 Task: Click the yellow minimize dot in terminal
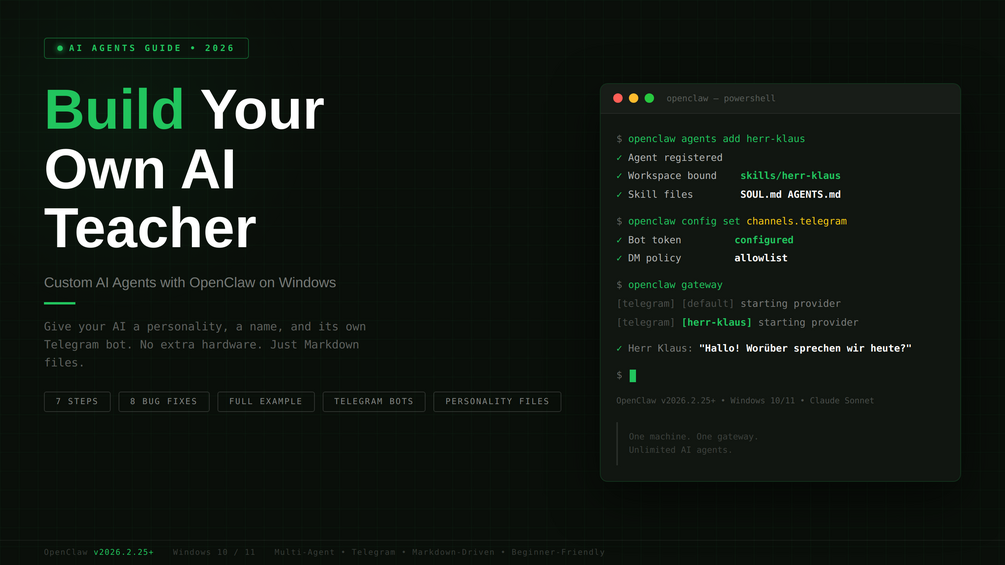point(633,98)
